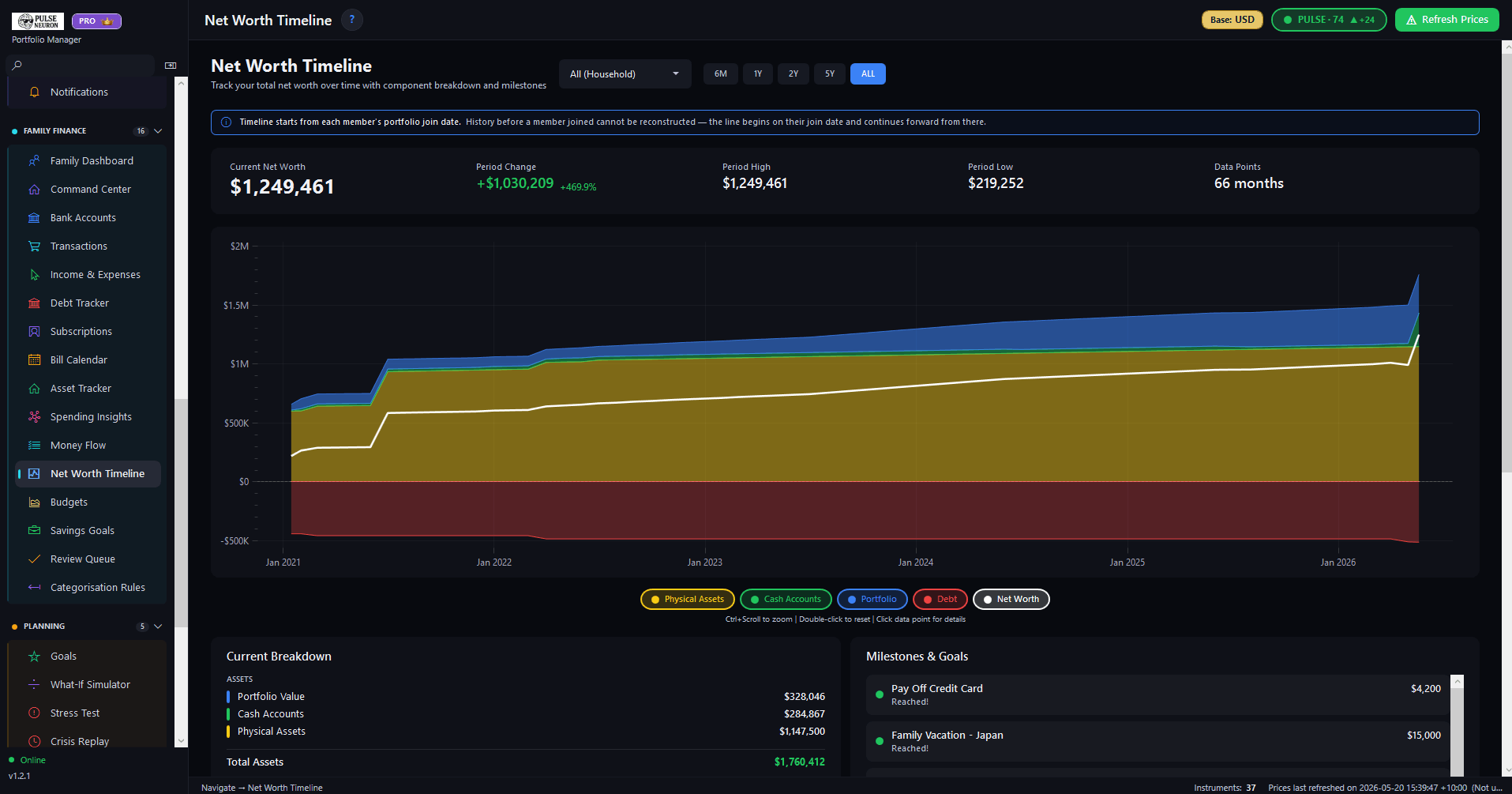Image resolution: width=1512 pixels, height=794 pixels.
Task: Click the Goals star icon
Action: click(34, 657)
